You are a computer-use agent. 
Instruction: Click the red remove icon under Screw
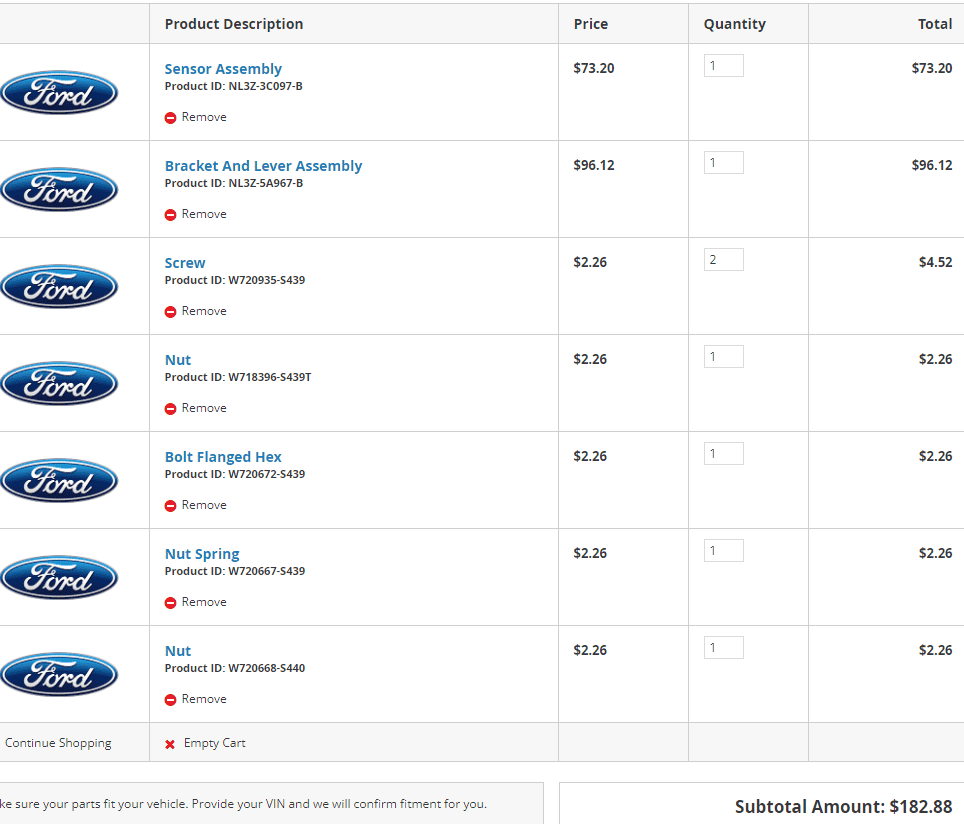(170, 312)
